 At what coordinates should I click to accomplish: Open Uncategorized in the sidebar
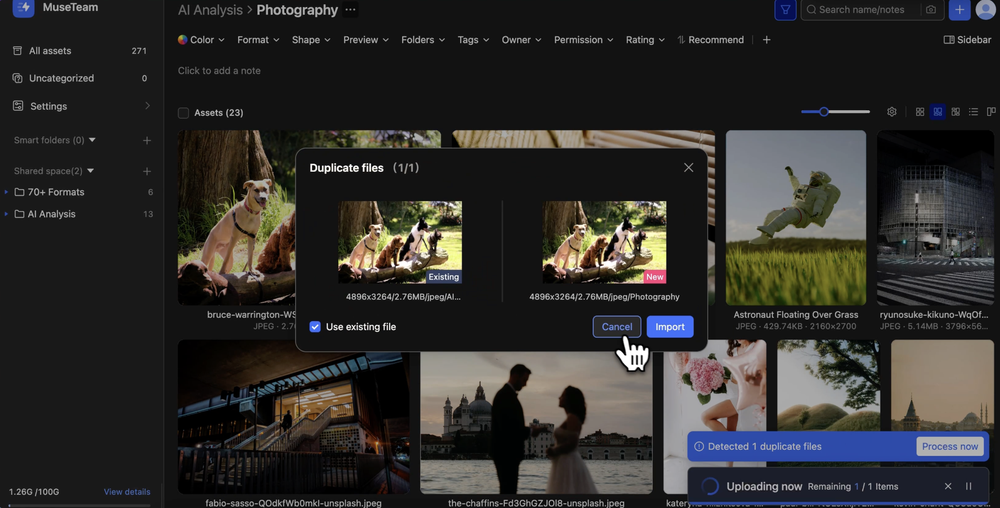(x=61, y=78)
